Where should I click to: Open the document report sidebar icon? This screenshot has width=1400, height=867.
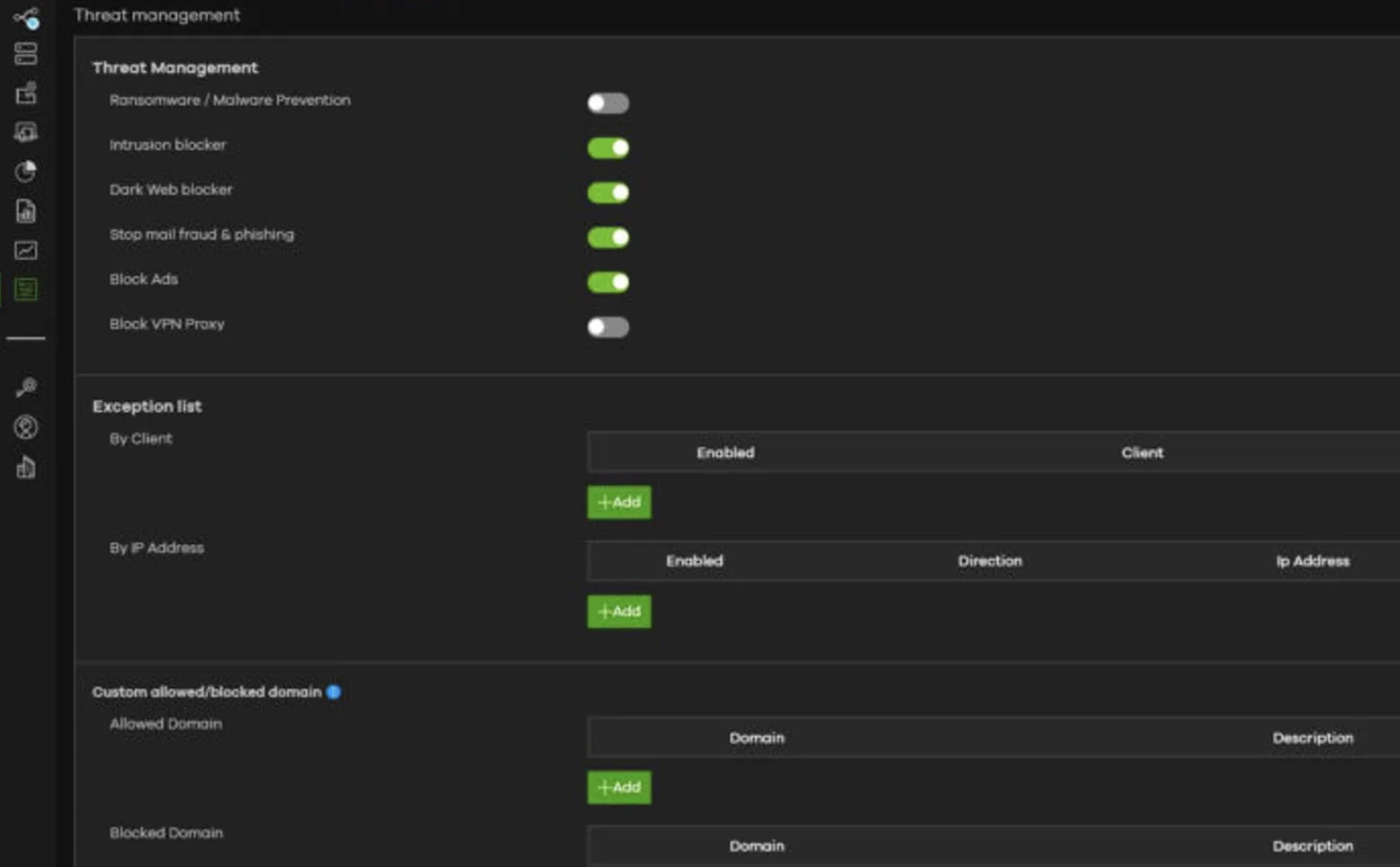(26, 210)
